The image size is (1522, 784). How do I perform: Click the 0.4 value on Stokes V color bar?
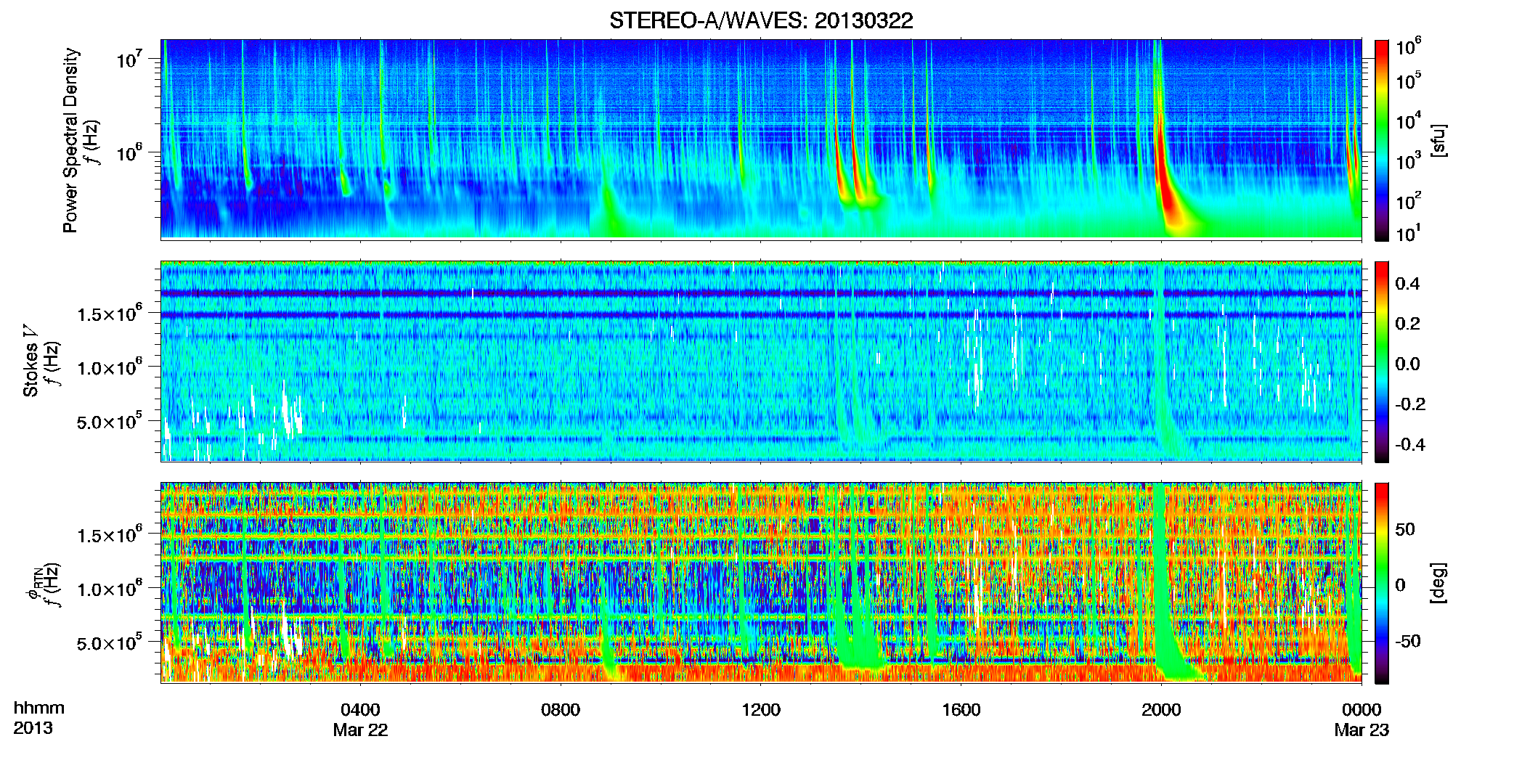(x=1407, y=284)
